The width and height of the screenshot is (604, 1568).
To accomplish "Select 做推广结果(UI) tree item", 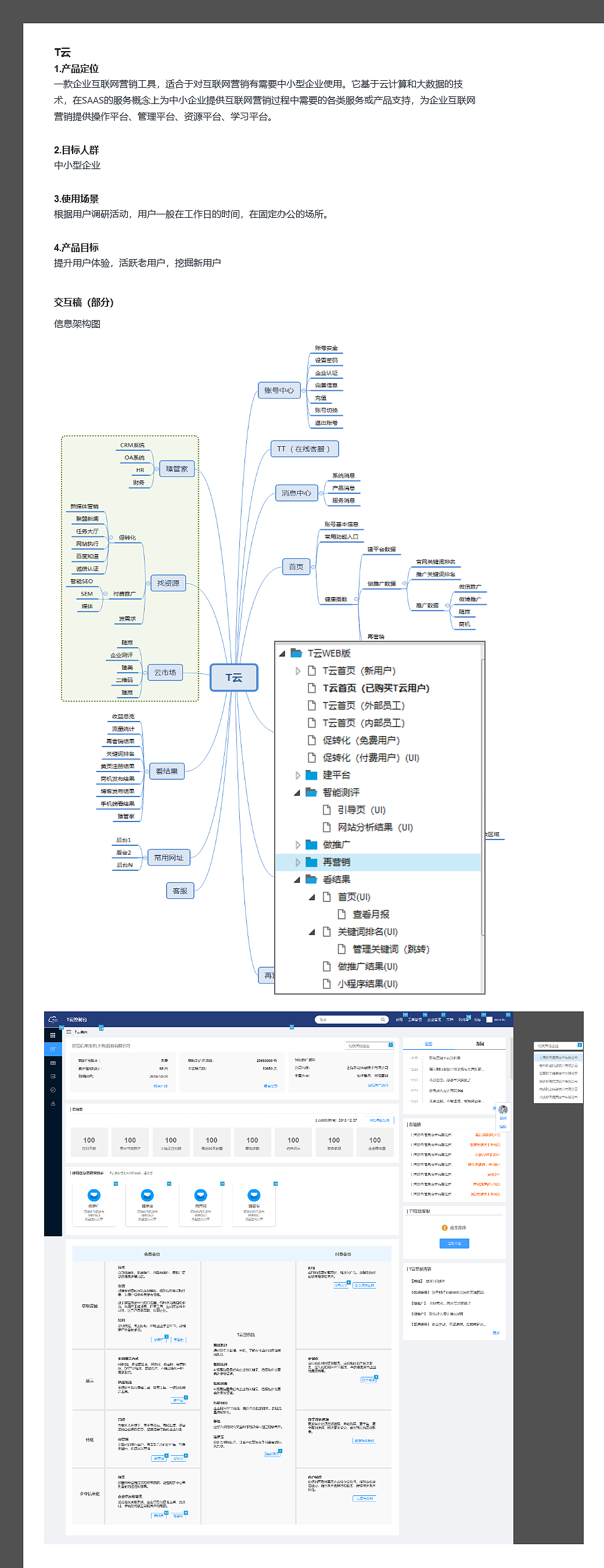I will tap(368, 967).
